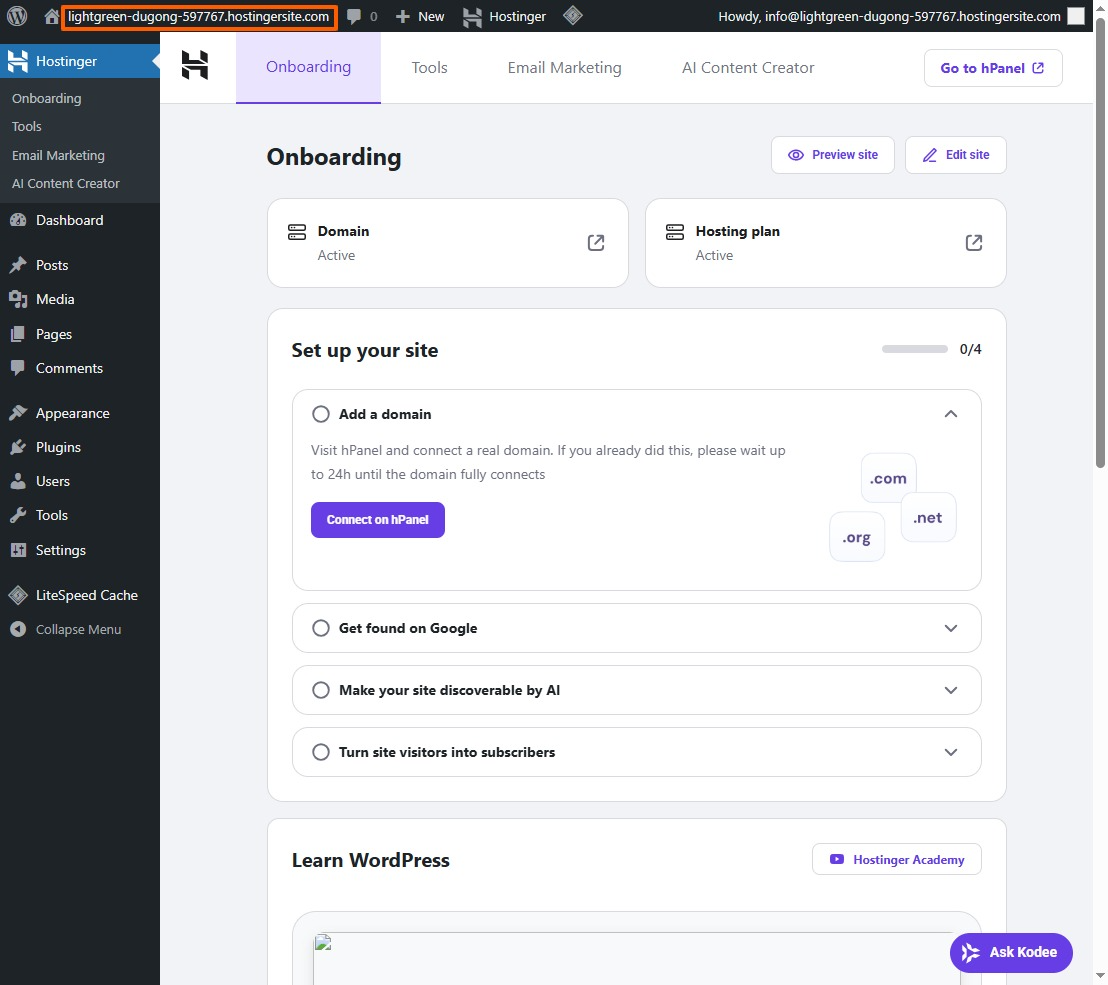
Task: Click the LiteSpeed diamond icon in admin bar
Action: click(572, 16)
